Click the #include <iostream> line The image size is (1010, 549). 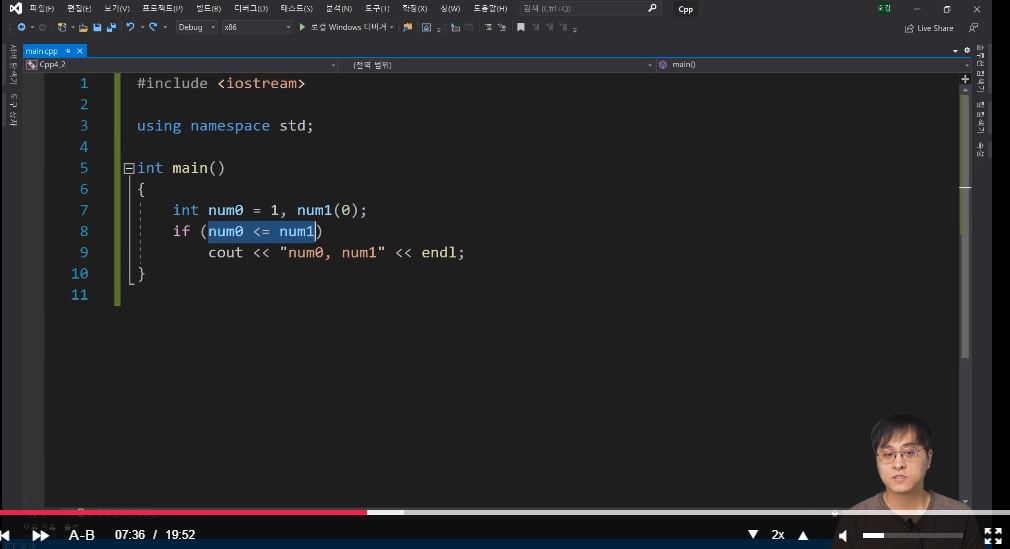tap(221, 83)
